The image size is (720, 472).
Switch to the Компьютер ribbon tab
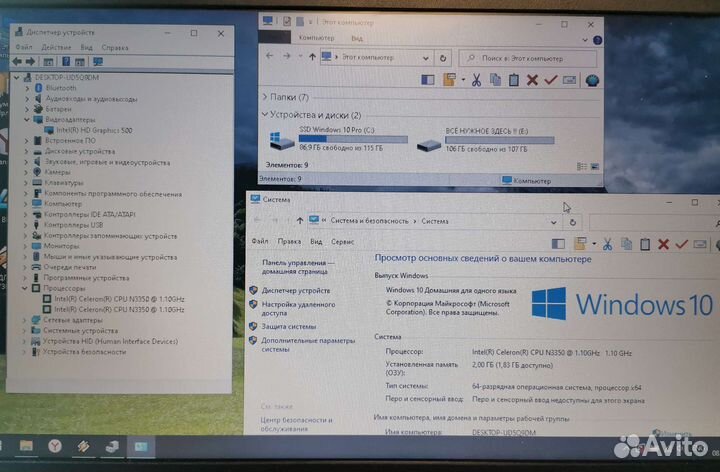(x=316, y=38)
